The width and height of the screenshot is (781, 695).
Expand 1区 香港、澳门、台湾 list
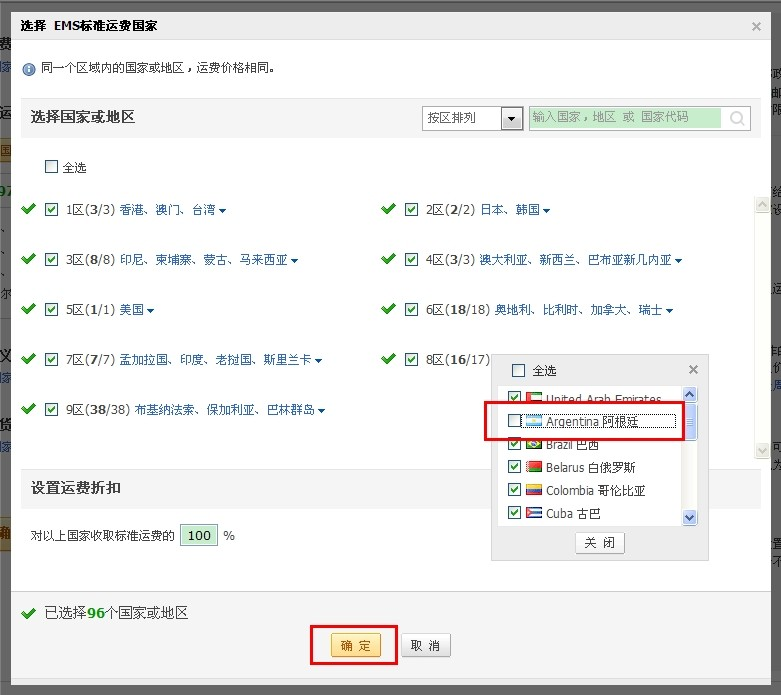(223, 211)
